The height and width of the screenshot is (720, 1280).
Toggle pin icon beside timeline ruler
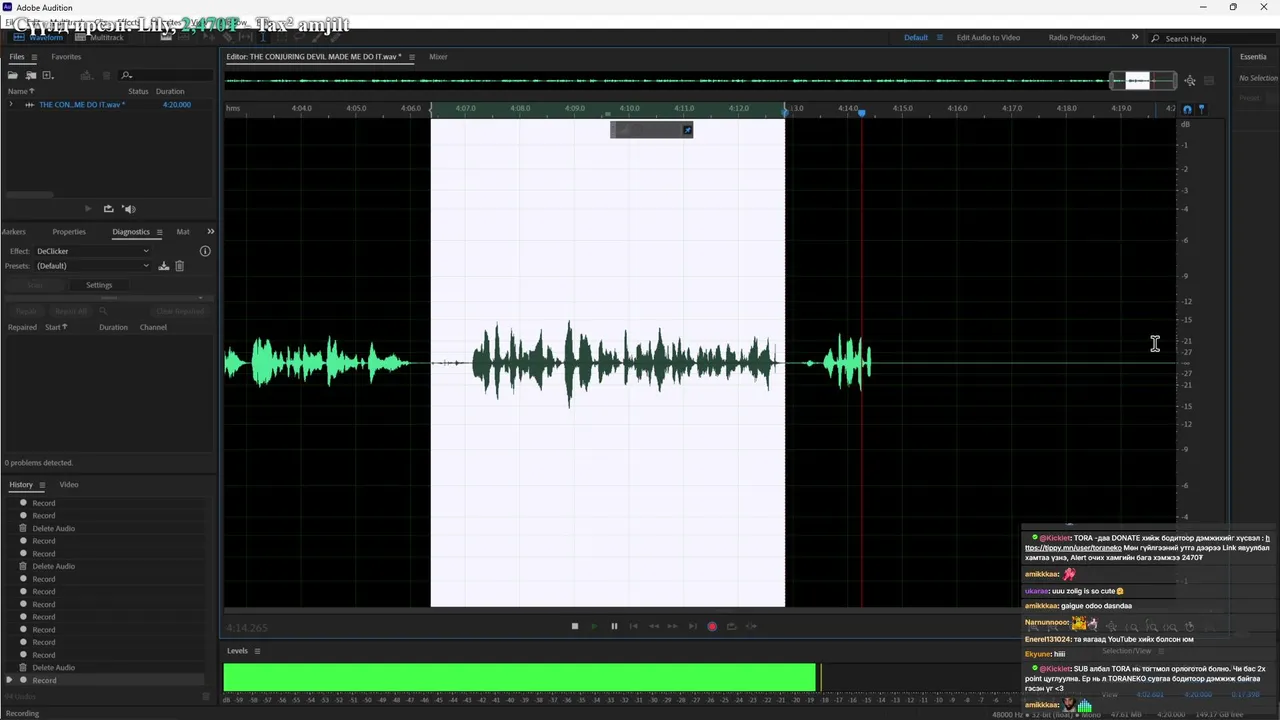pos(1201,109)
